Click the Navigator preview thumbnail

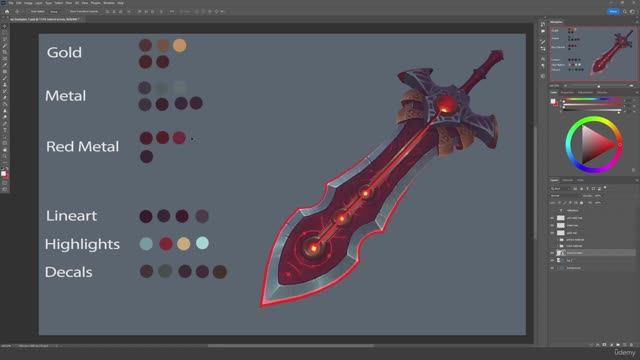pyautogui.click(x=593, y=54)
